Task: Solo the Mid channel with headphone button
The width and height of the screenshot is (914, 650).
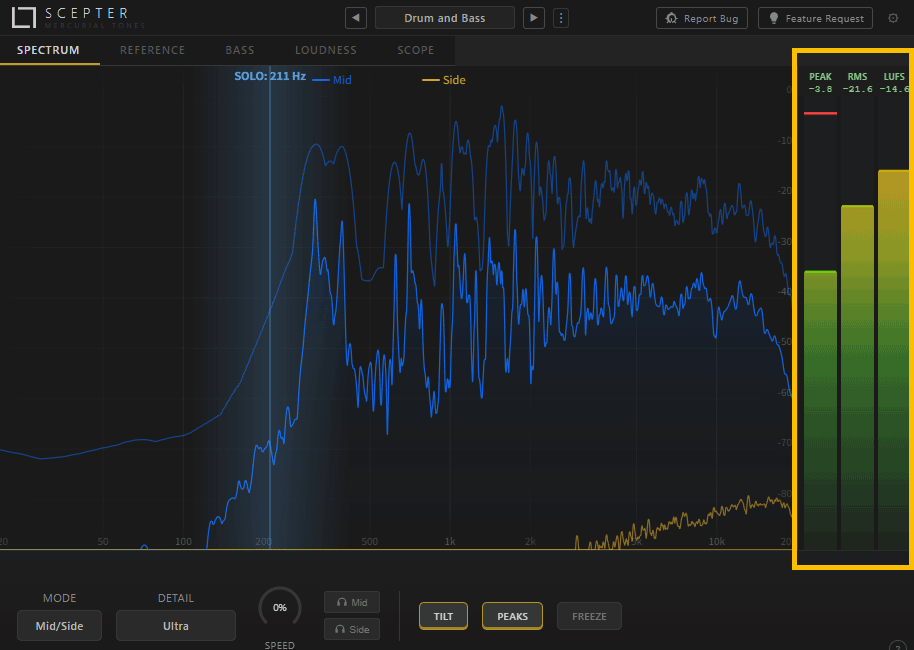Action: (x=352, y=602)
